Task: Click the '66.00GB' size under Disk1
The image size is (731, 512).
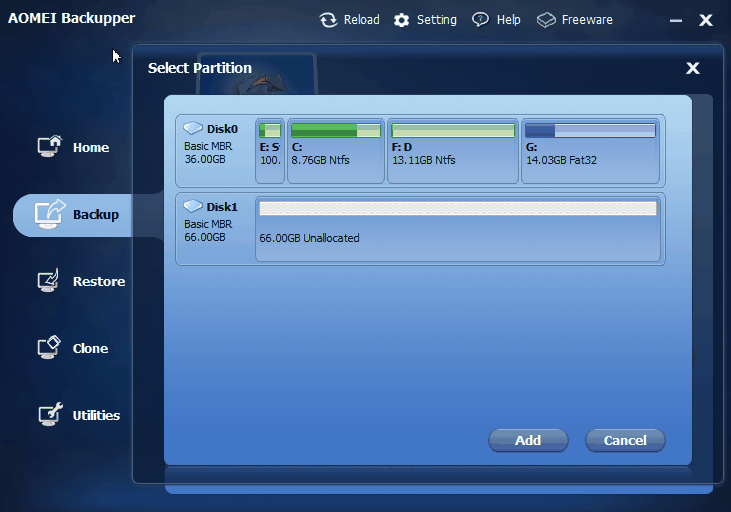Action: pos(205,237)
